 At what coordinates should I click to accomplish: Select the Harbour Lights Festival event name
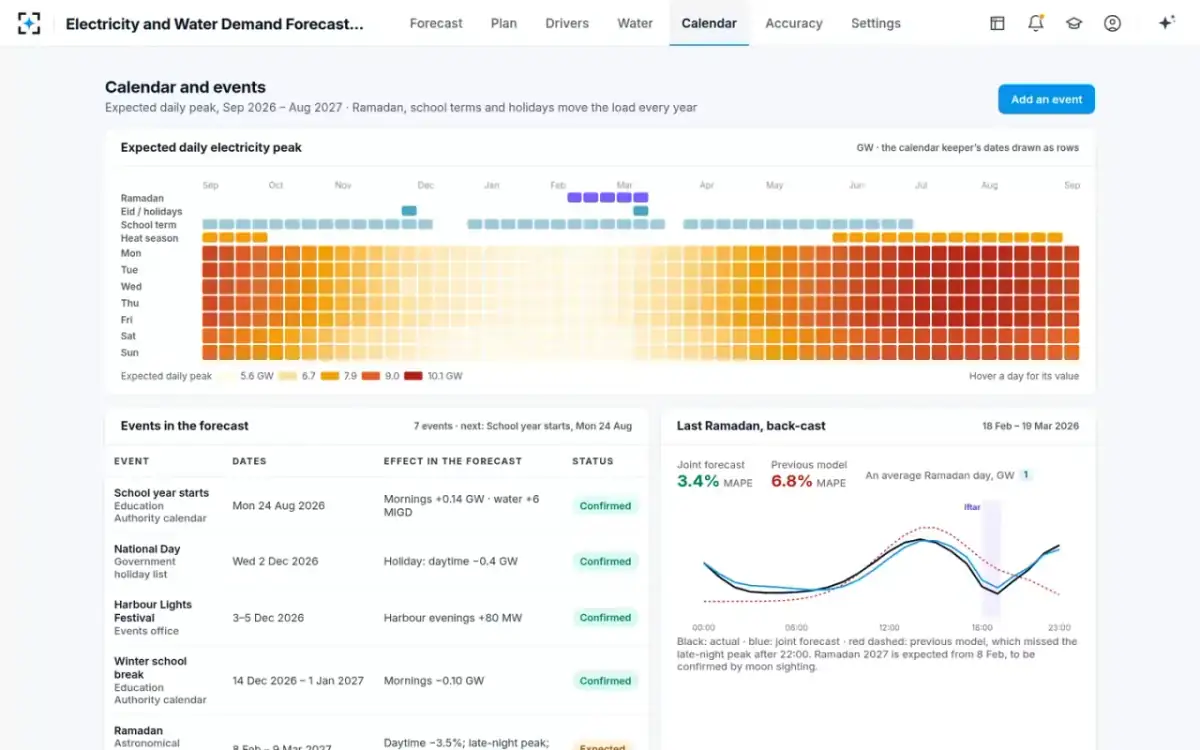(x=153, y=611)
